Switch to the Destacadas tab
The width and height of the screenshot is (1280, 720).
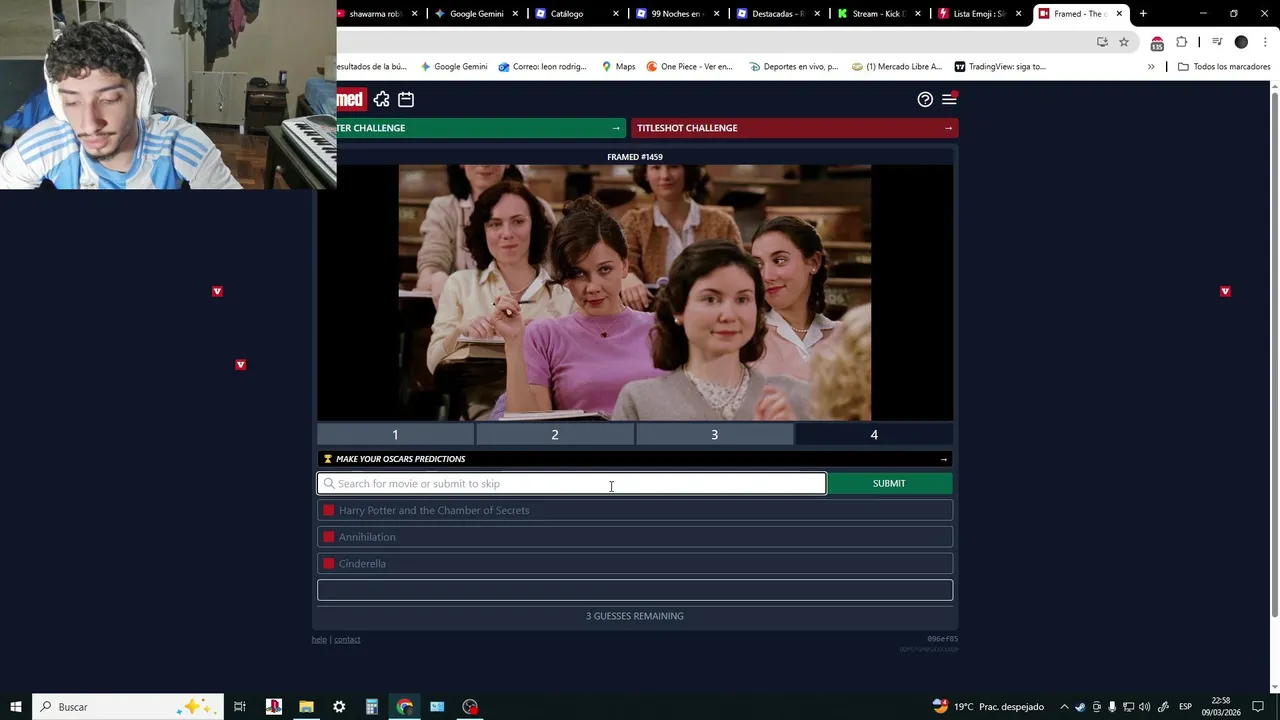tap(778, 14)
